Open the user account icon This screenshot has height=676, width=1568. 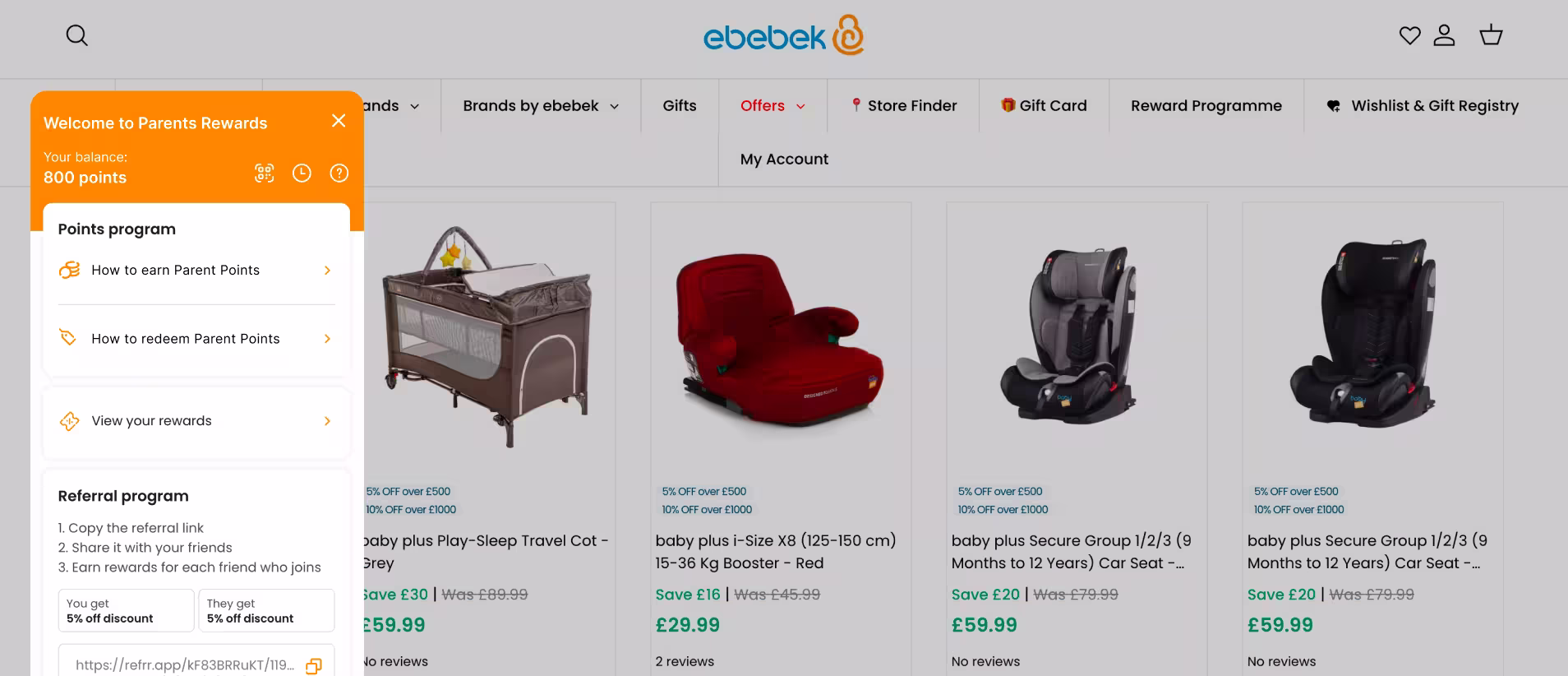(x=1444, y=35)
